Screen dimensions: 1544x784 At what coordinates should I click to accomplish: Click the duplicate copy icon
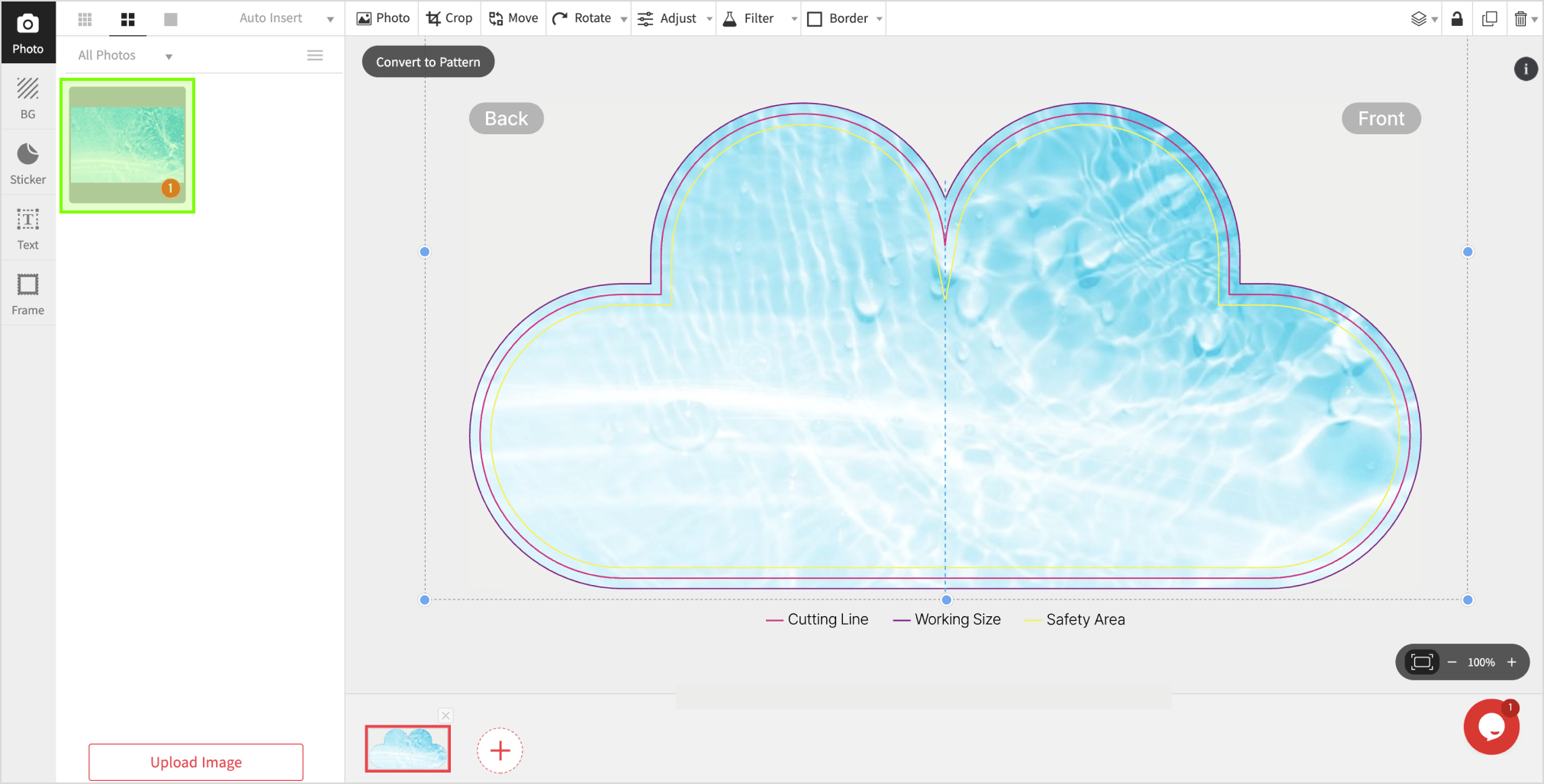pos(1489,19)
